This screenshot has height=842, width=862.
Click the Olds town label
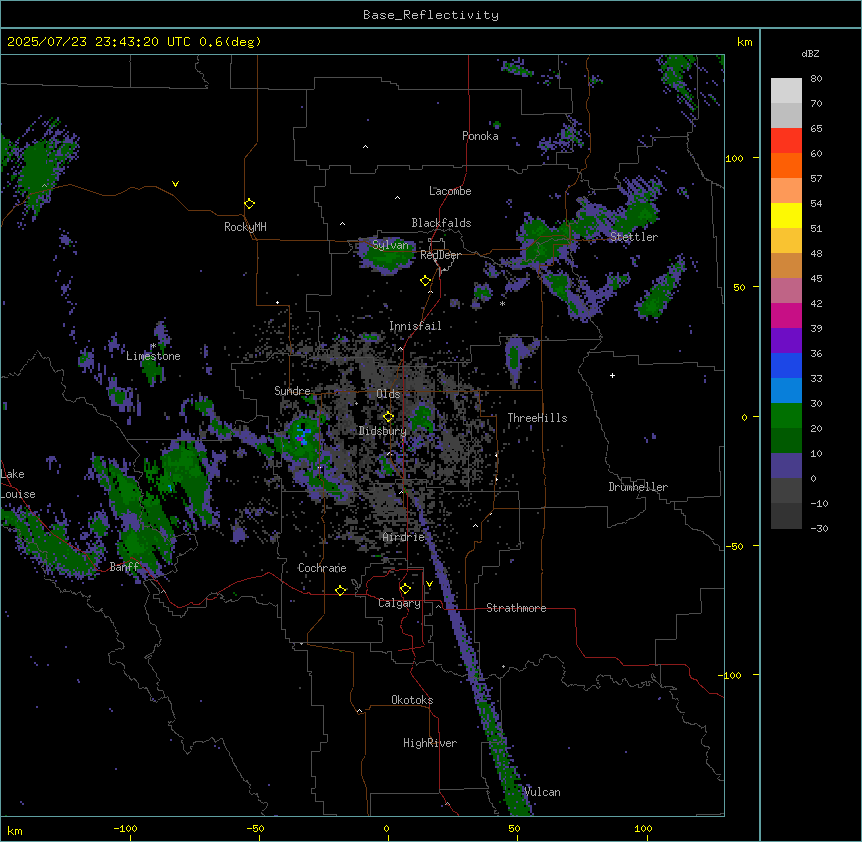tap(388, 394)
